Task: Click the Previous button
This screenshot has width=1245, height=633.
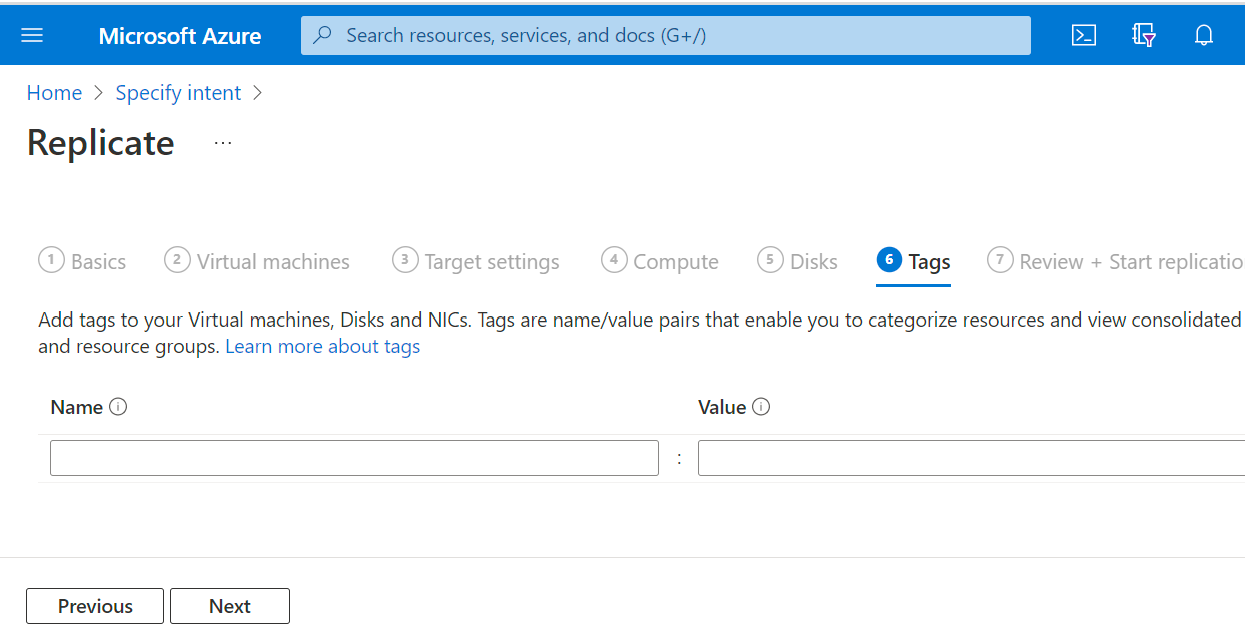Action: tap(95, 606)
